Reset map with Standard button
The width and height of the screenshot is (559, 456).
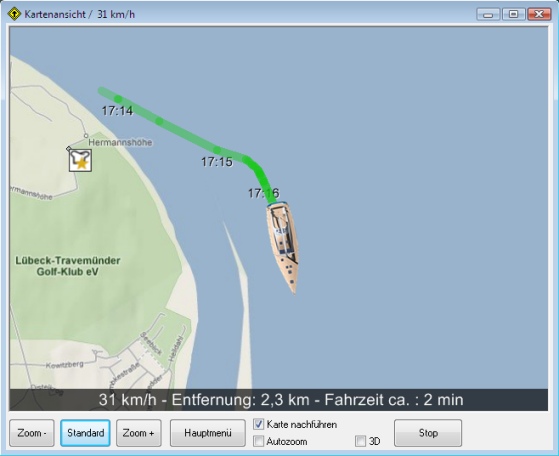pyautogui.click(x=86, y=433)
